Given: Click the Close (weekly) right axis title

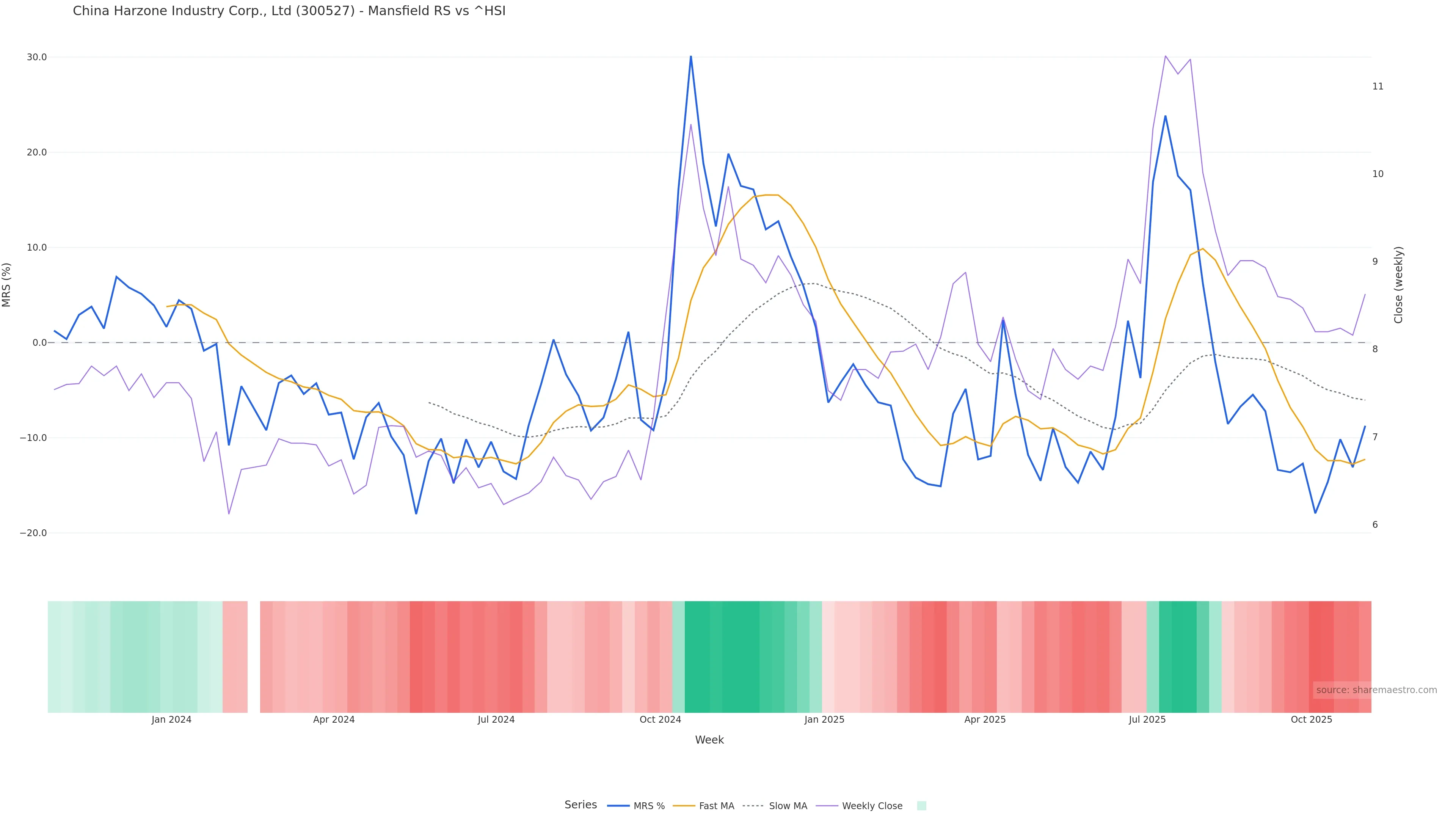Looking at the screenshot, I should [x=1398, y=285].
